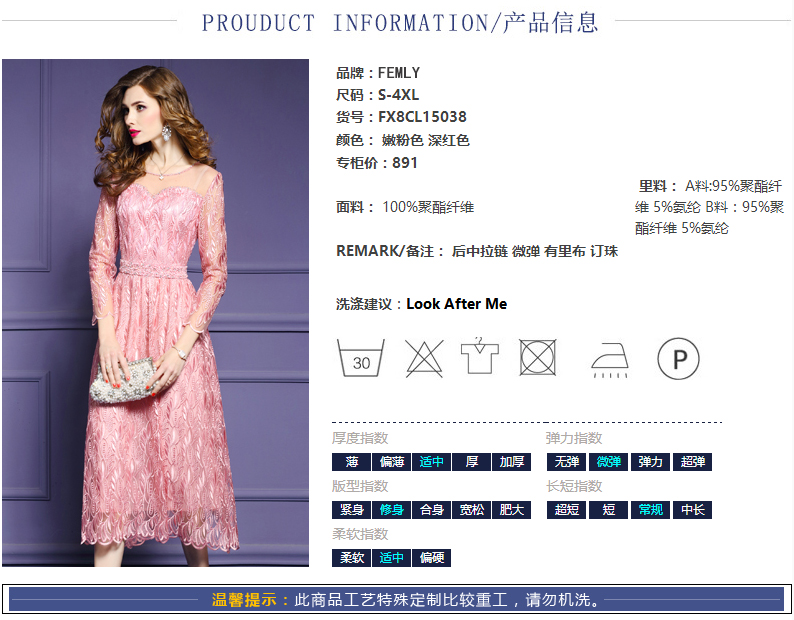Click the 温馨提示 warning banner
Viewport: 794px width, 620px height.
[x=396, y=600]
